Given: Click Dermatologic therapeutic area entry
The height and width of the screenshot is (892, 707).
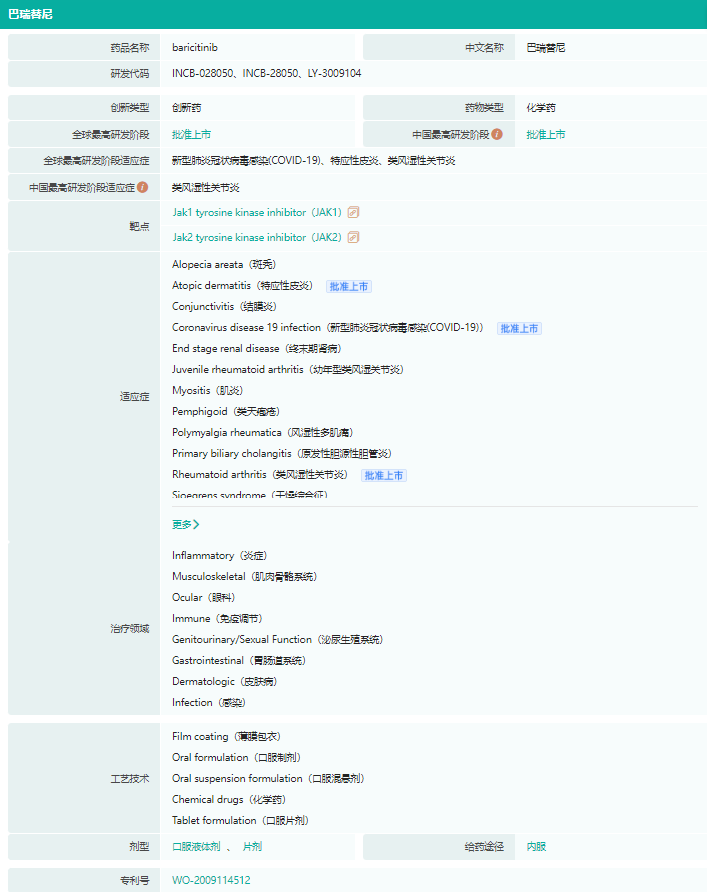Looking at the screenshot, I should coord(224,682).
